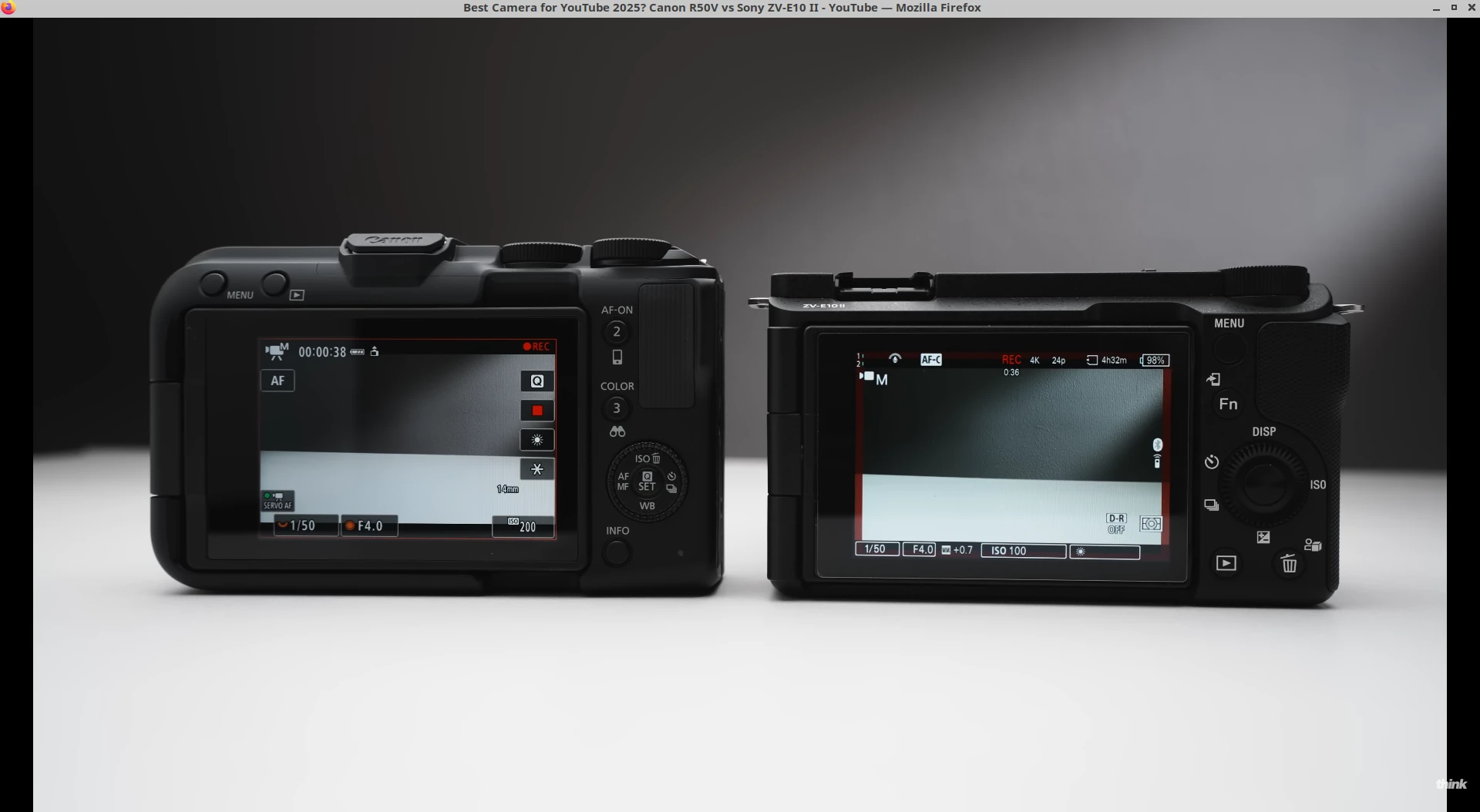Viewport: 1480px width, 812px height.
Task: Click the metering mode icon on Sony screen
Action: click(x=1151, y=524)
